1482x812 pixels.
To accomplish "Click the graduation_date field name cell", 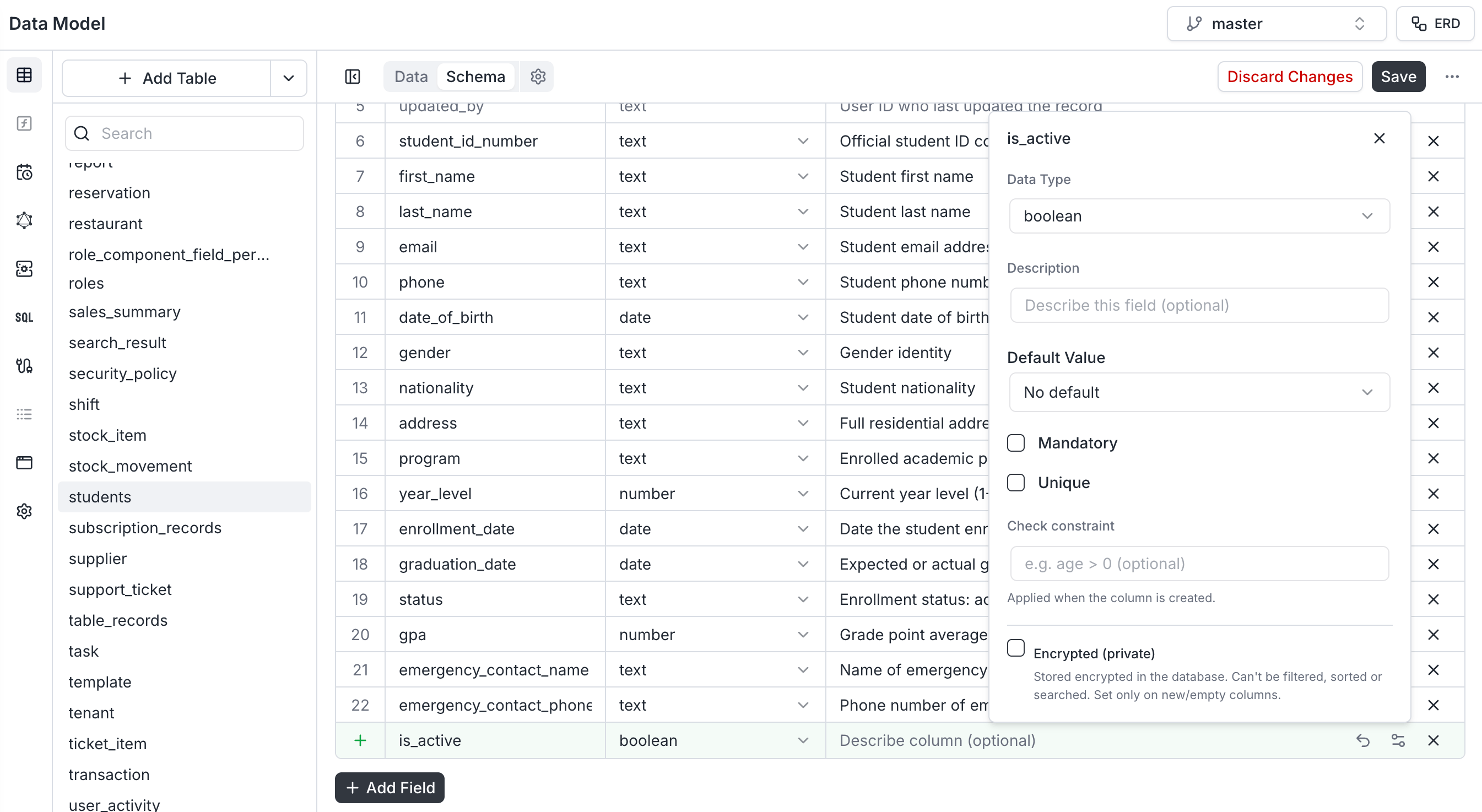I will (x=495, y=564).
